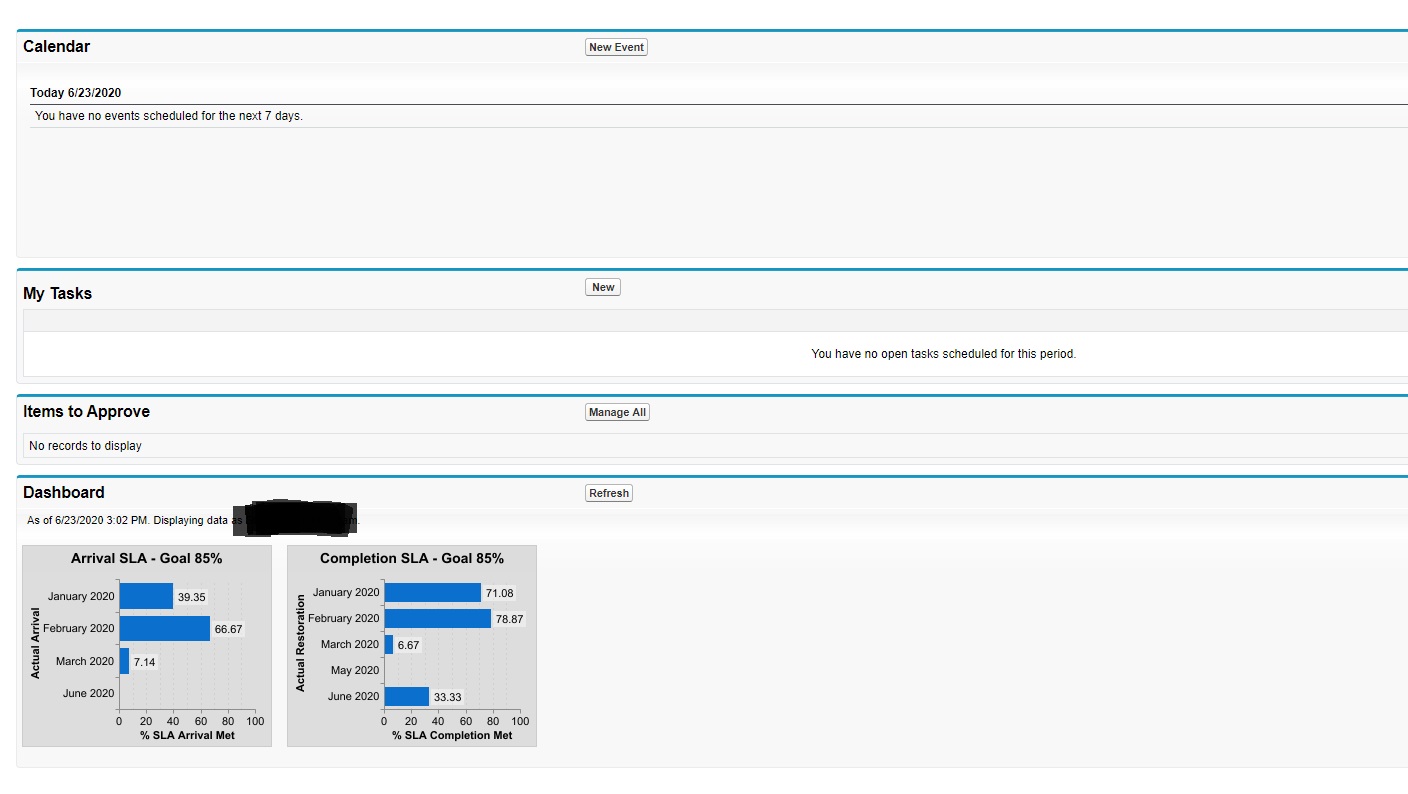Select the January 2020 Arrival SLA bar
Image resolution: width=1408 pixels, height=794 pixels.
tap(146, 596)
